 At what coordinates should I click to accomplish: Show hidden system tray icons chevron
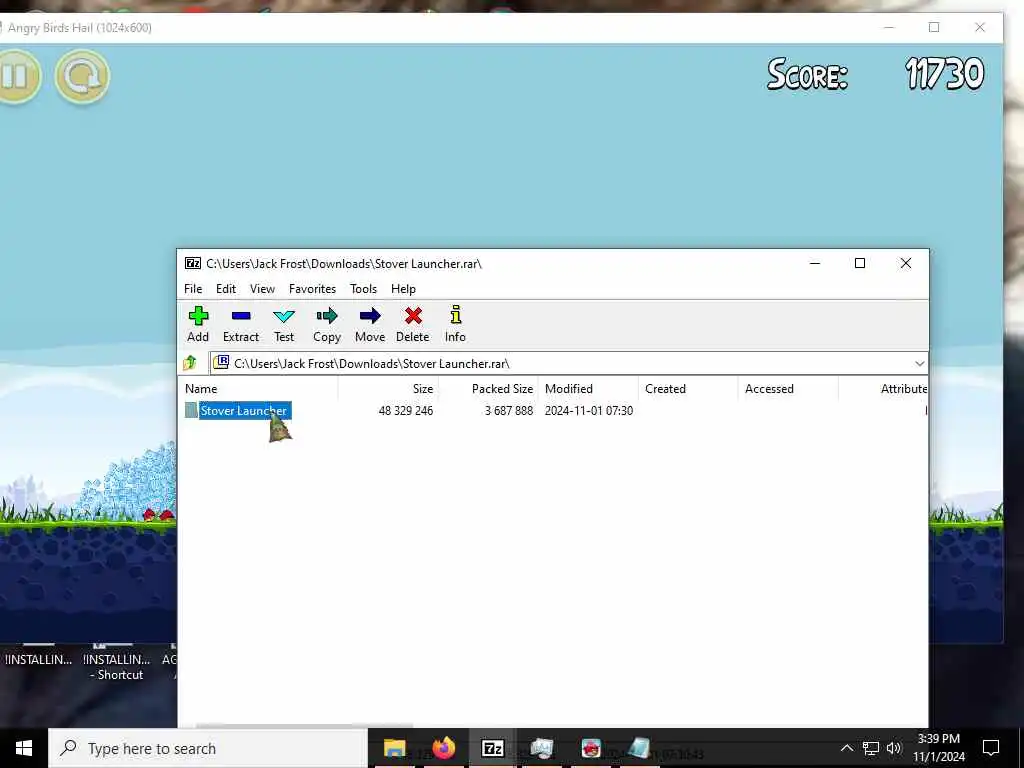click(x=846, y=748)
